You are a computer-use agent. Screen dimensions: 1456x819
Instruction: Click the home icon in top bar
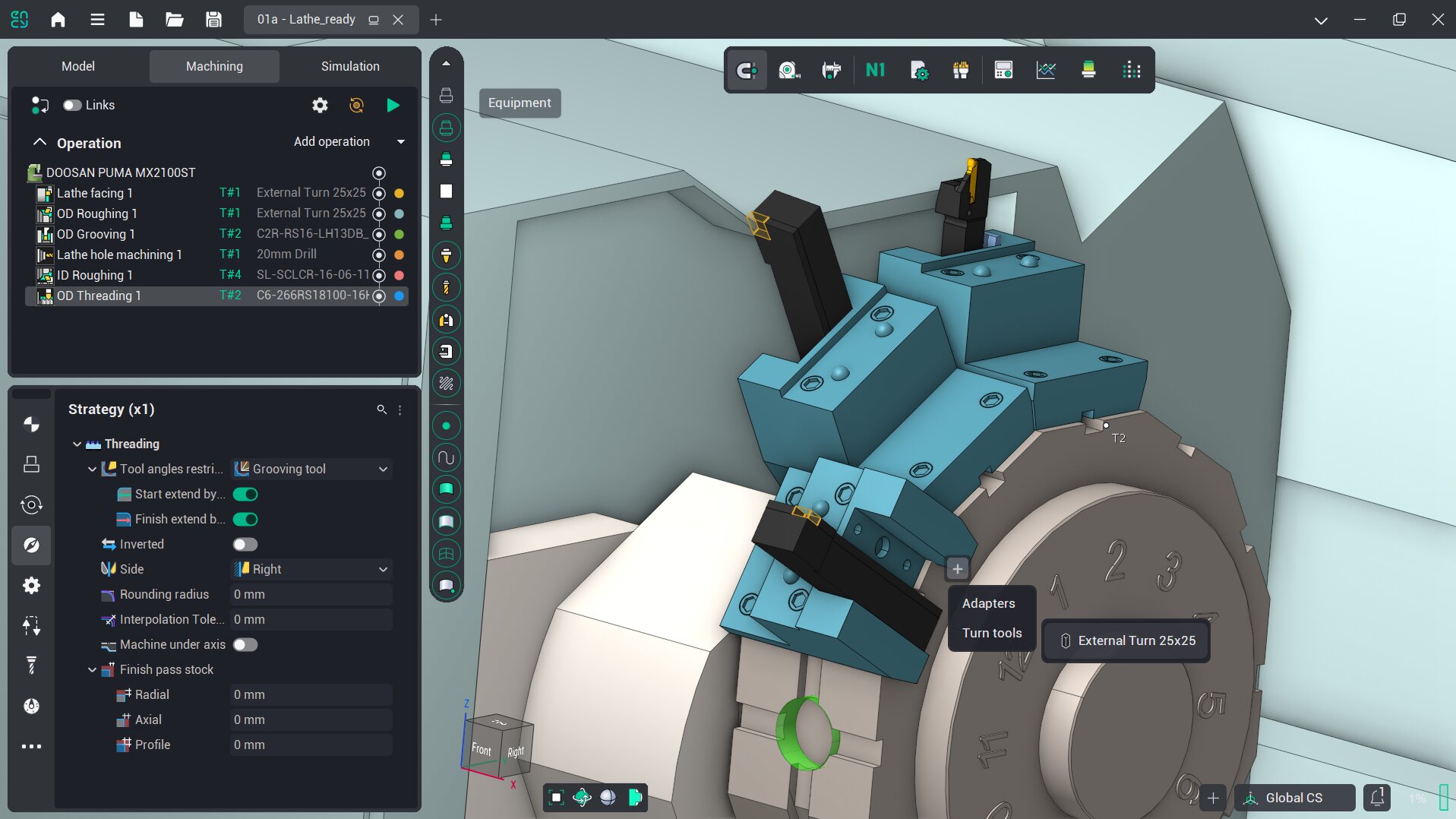58,20
